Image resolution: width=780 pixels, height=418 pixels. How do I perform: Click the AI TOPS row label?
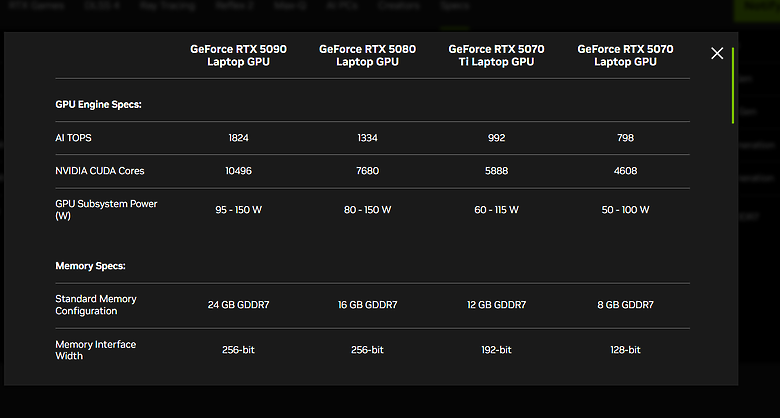(73, 138)
